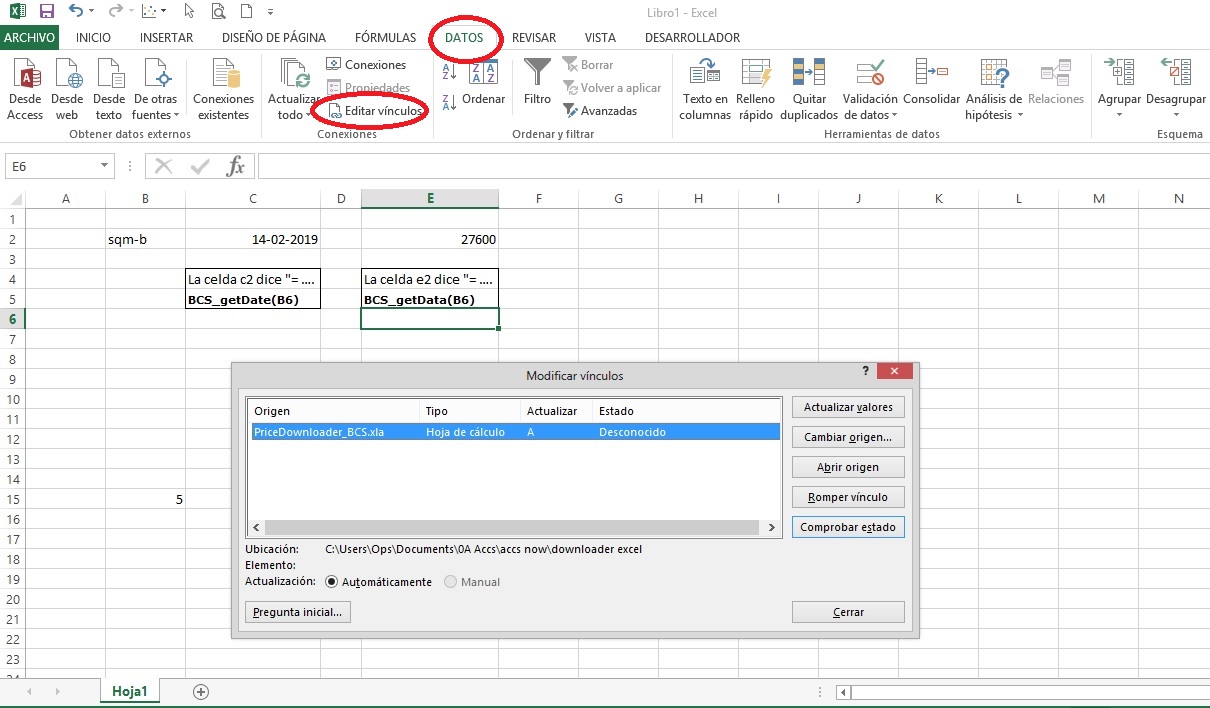This screenshot has height=708, width=1210.
Task: Select cell E2 containing 27600
Action: [x=430, y=239]
